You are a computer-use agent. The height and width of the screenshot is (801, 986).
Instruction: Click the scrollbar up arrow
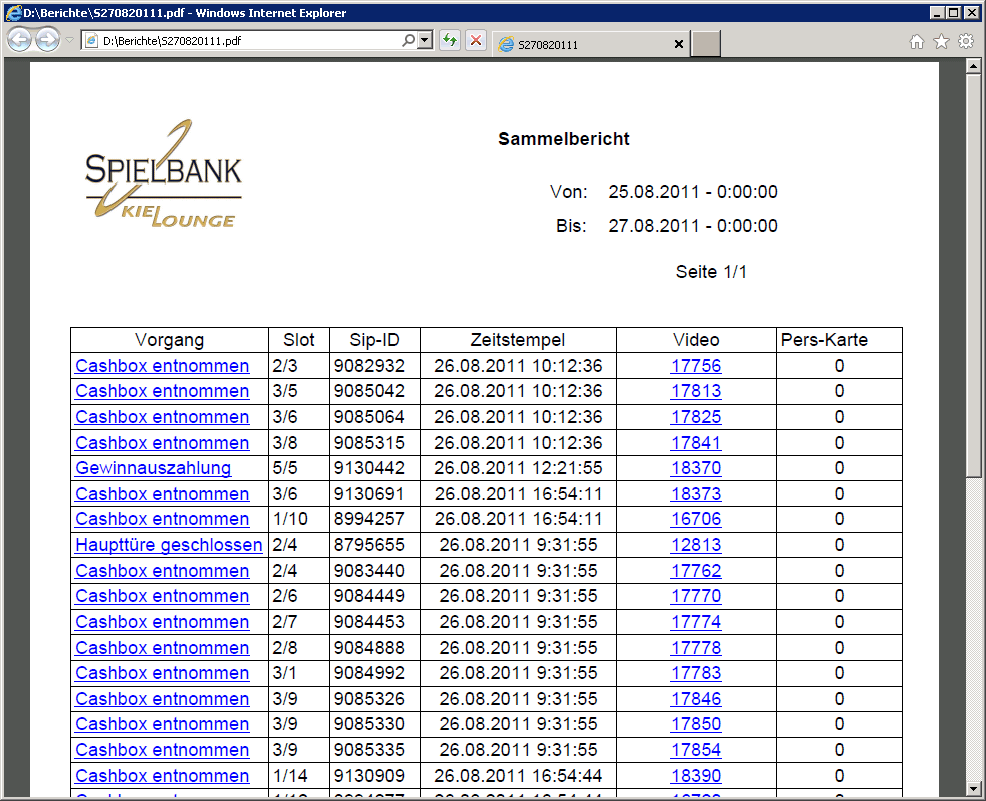coord(972,67)
